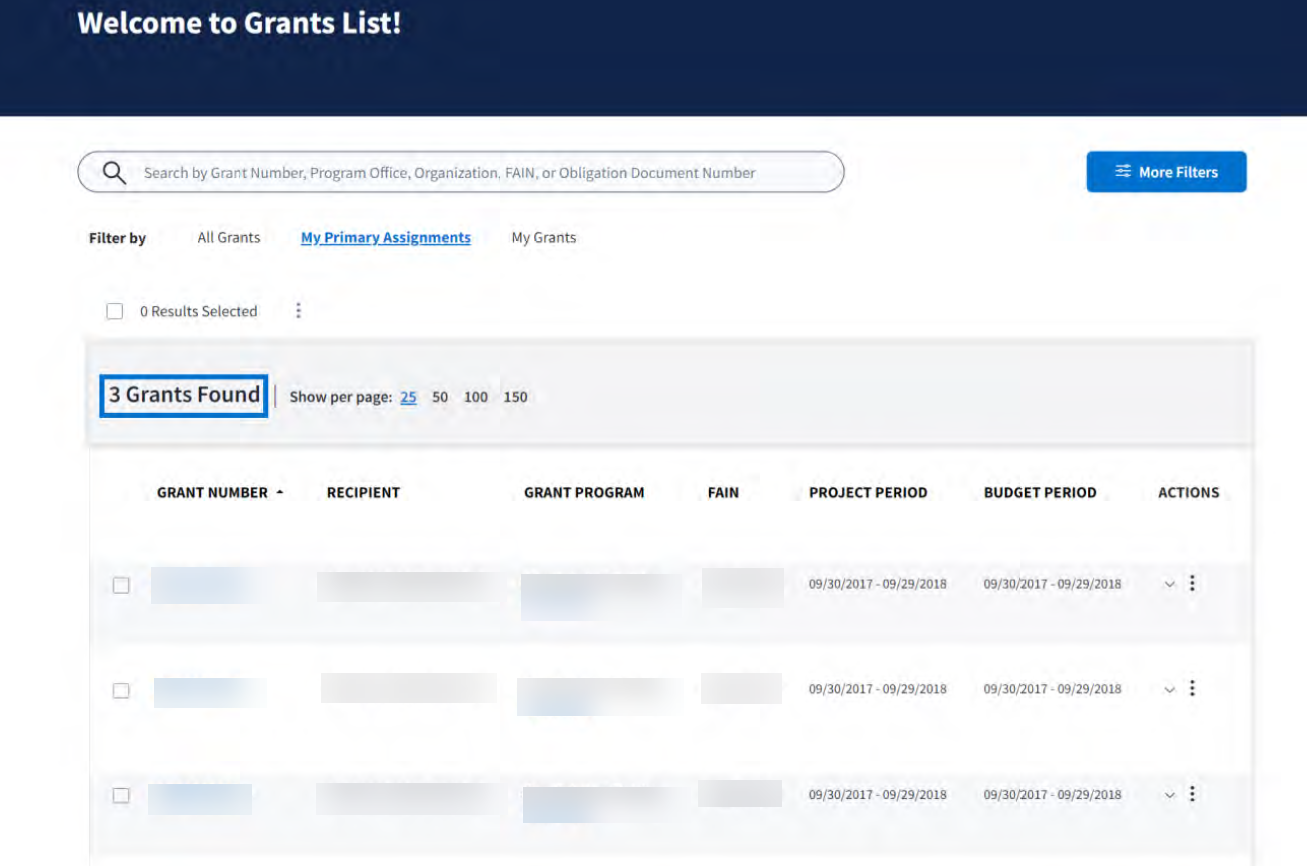This screenshot has width=1307, height=866.
Task: Show 50 grants per page
Action: point(440,397)
